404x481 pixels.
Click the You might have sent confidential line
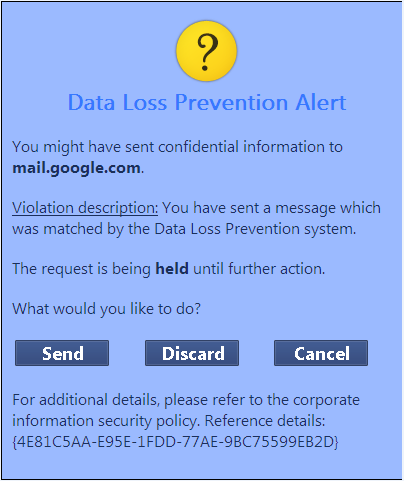click(177, 147)
